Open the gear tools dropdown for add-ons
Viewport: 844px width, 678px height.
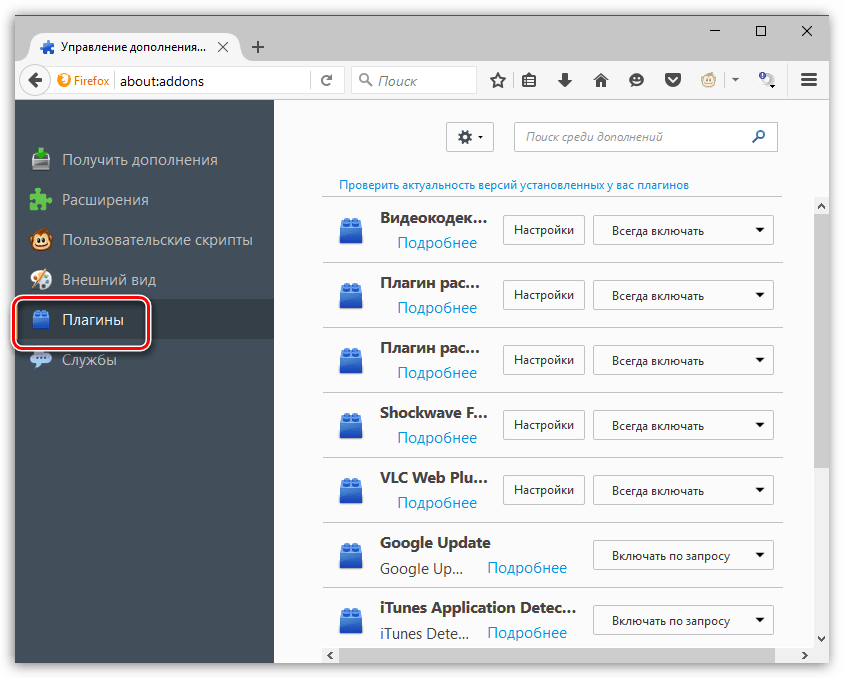469,137
